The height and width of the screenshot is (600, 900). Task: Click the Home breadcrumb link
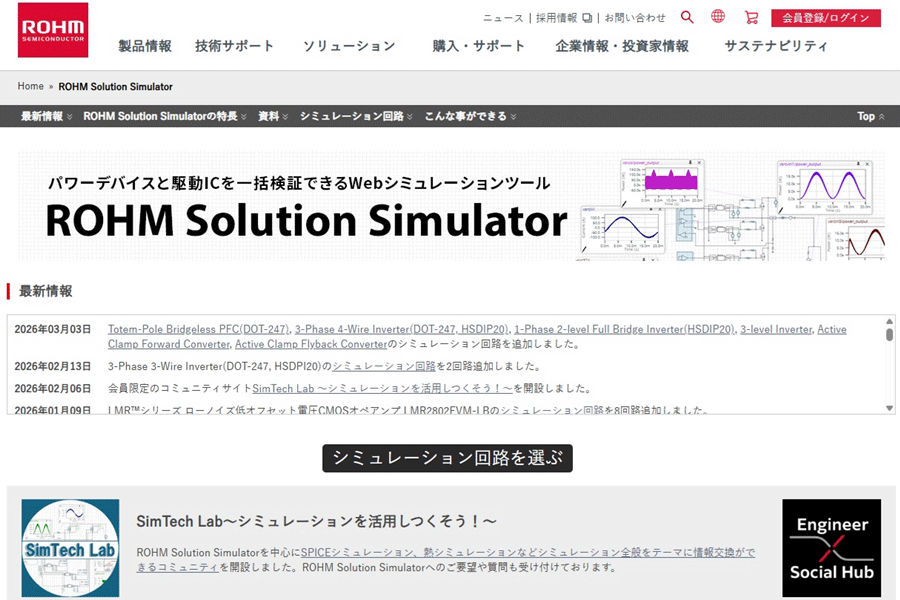30,87
